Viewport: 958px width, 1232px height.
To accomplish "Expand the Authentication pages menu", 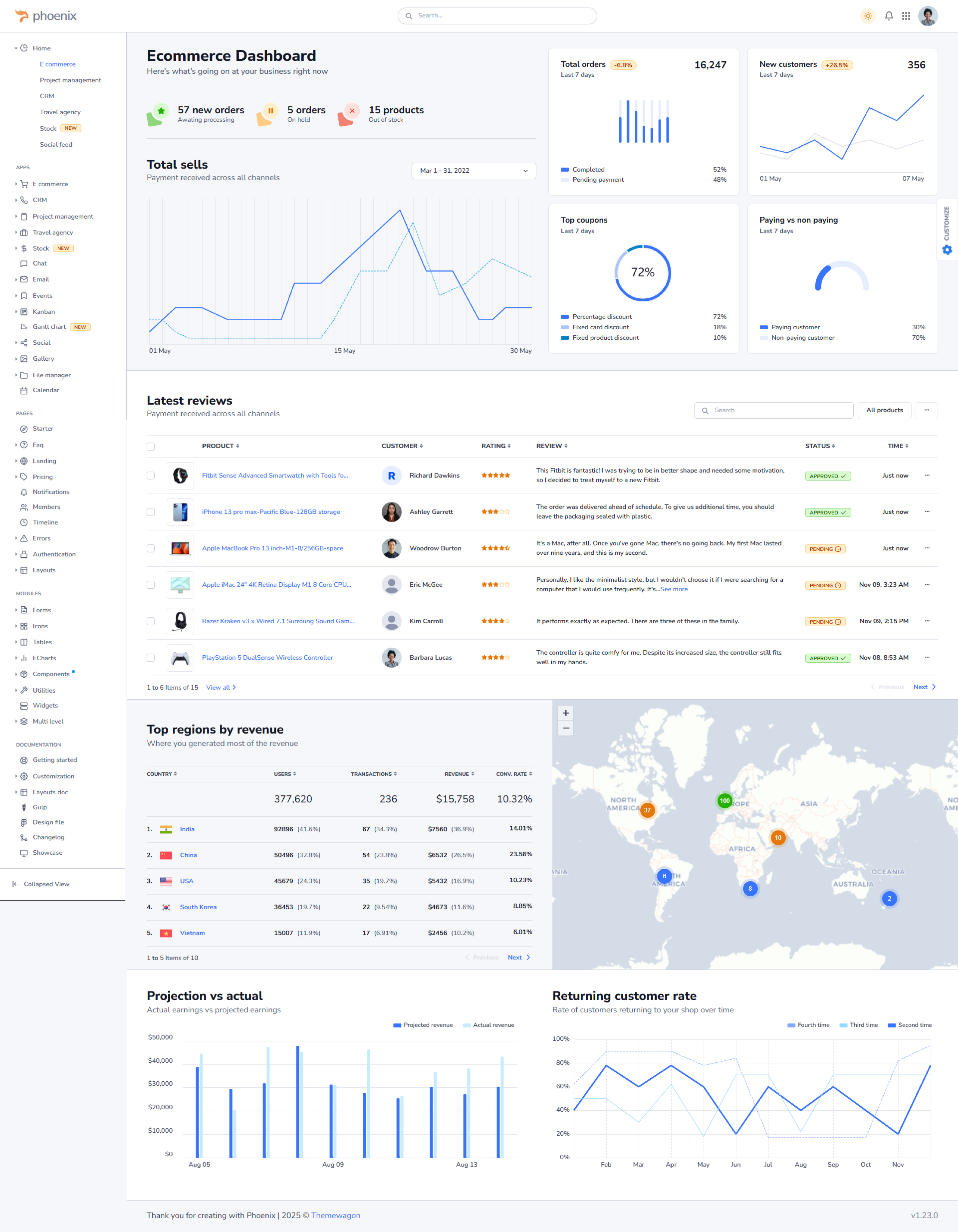I will click(54, 554).
